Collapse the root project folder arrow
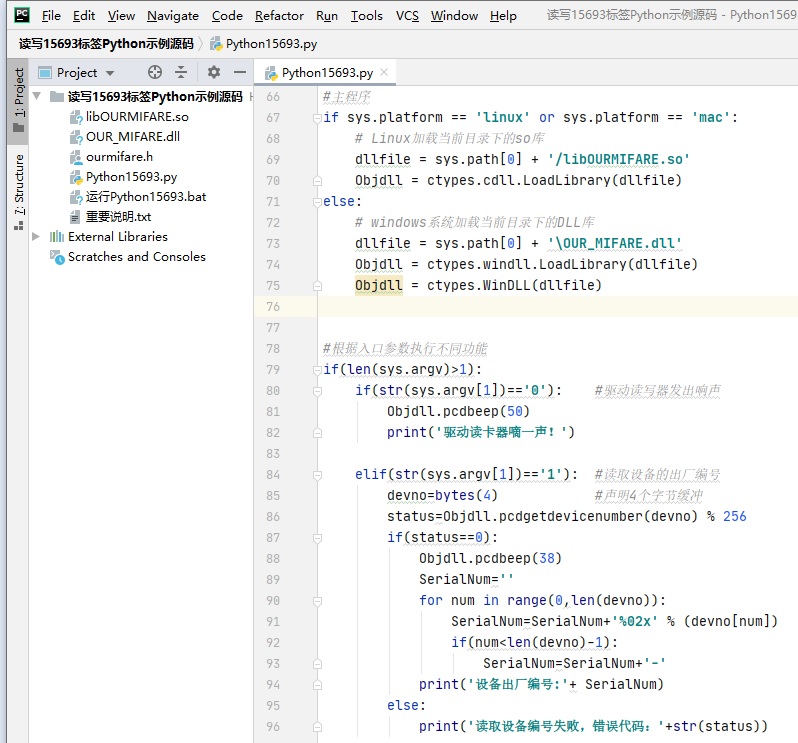Image resolution: width=798 pixels, height=743 pixels. click(37, 97)
